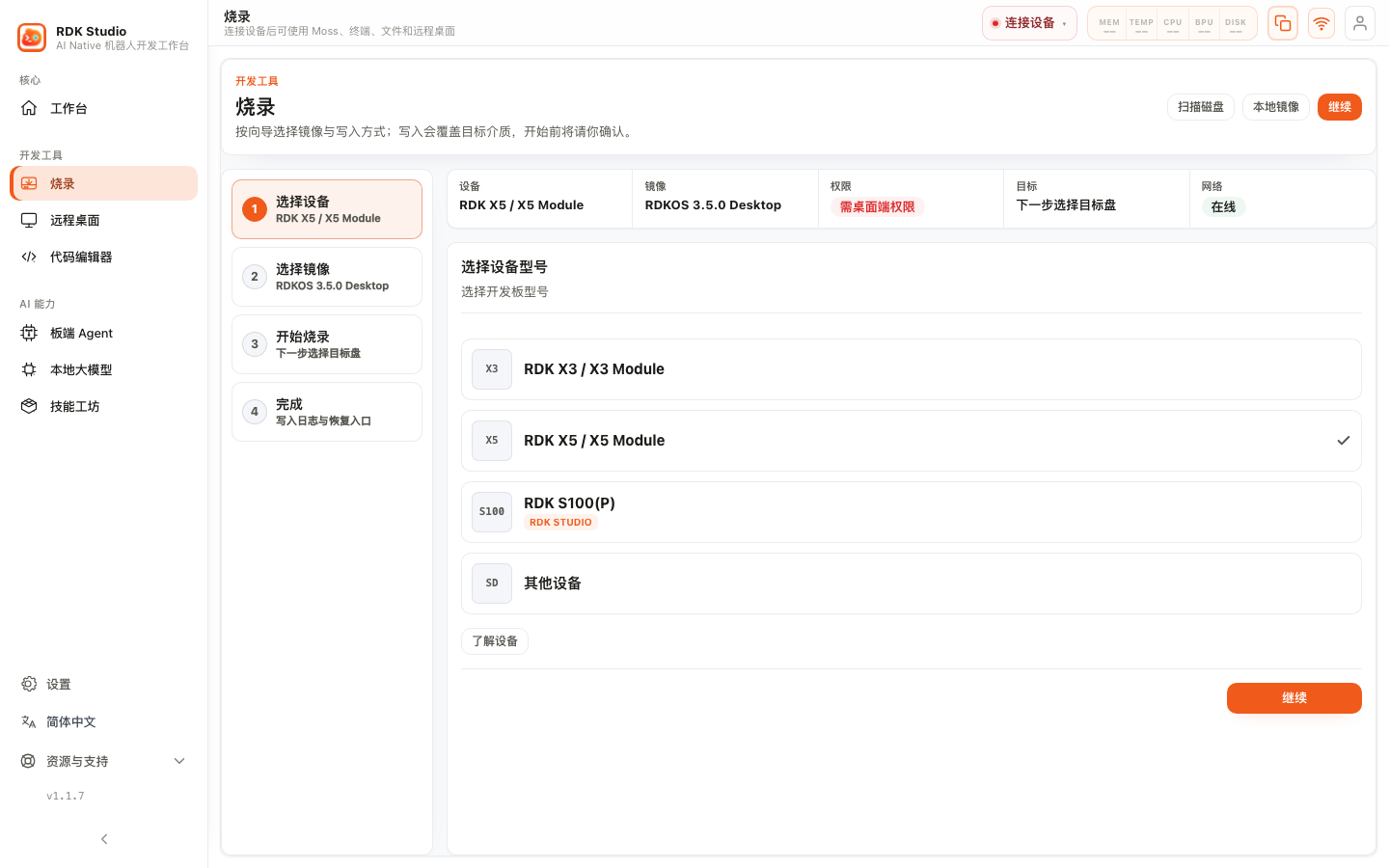The width and height of the screenshot is (1389, 868).
Task: Click the RDK STUDIO tag
Action: (560, 523)
